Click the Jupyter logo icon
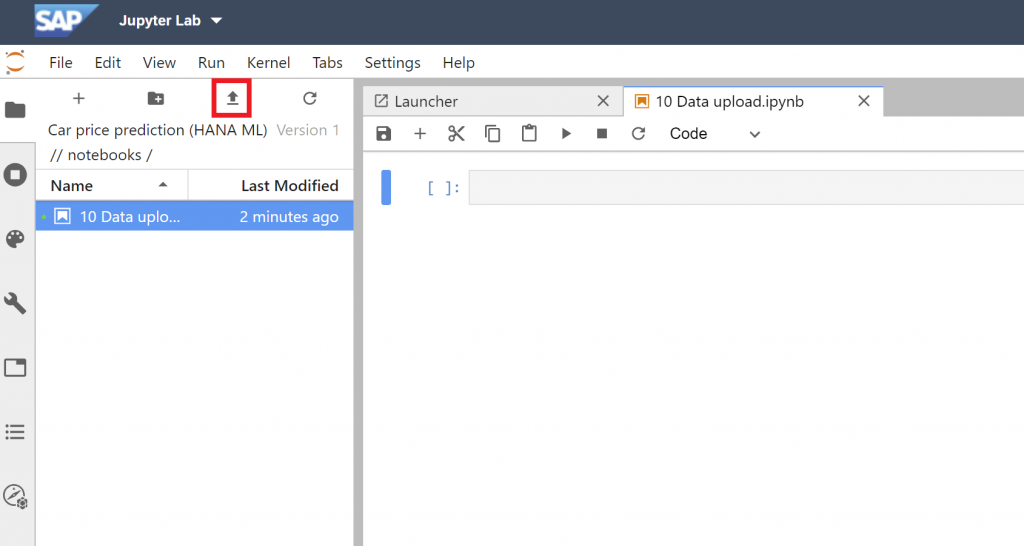 (x=15, y=62)
